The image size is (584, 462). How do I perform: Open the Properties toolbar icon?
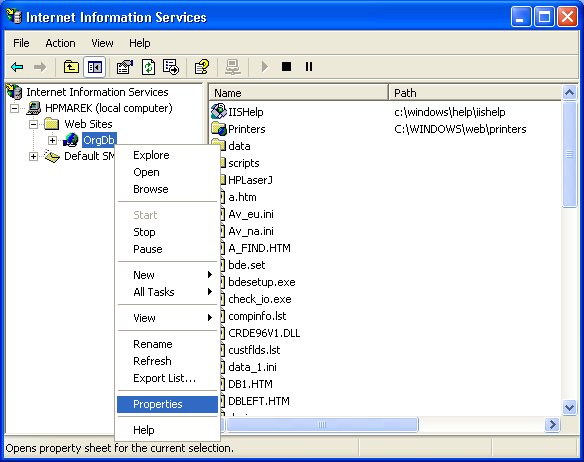point(125,67)
